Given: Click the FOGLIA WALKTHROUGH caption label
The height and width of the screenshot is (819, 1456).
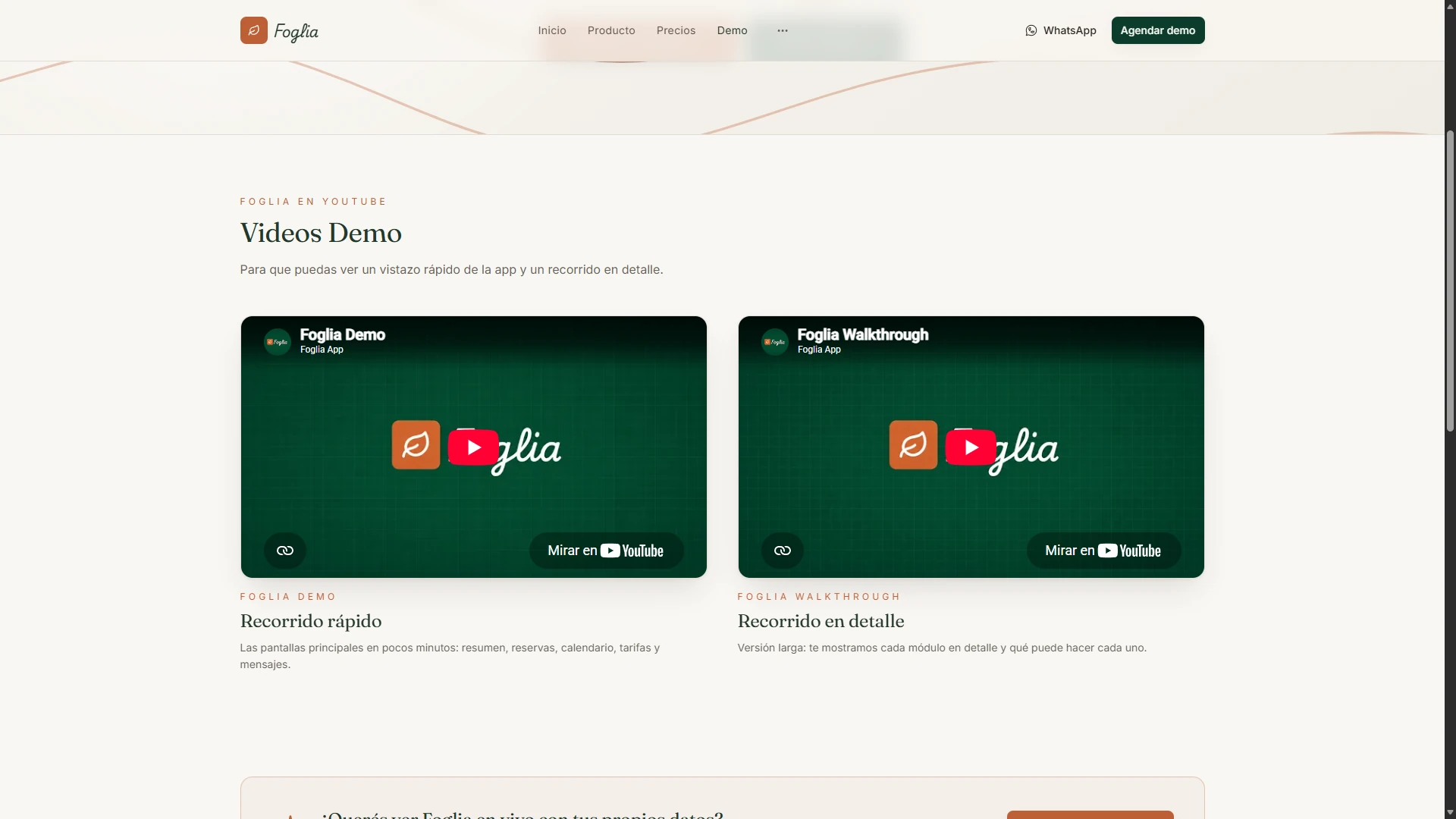Looking at the screenshot, I should tap(819, 597).
